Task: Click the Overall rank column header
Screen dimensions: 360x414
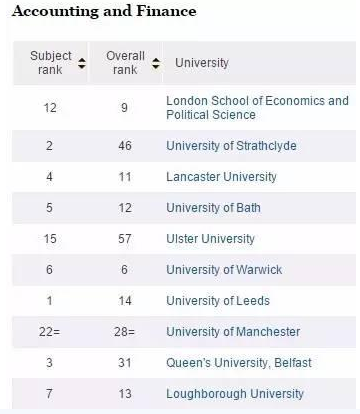Action: (x=125, y=63)
